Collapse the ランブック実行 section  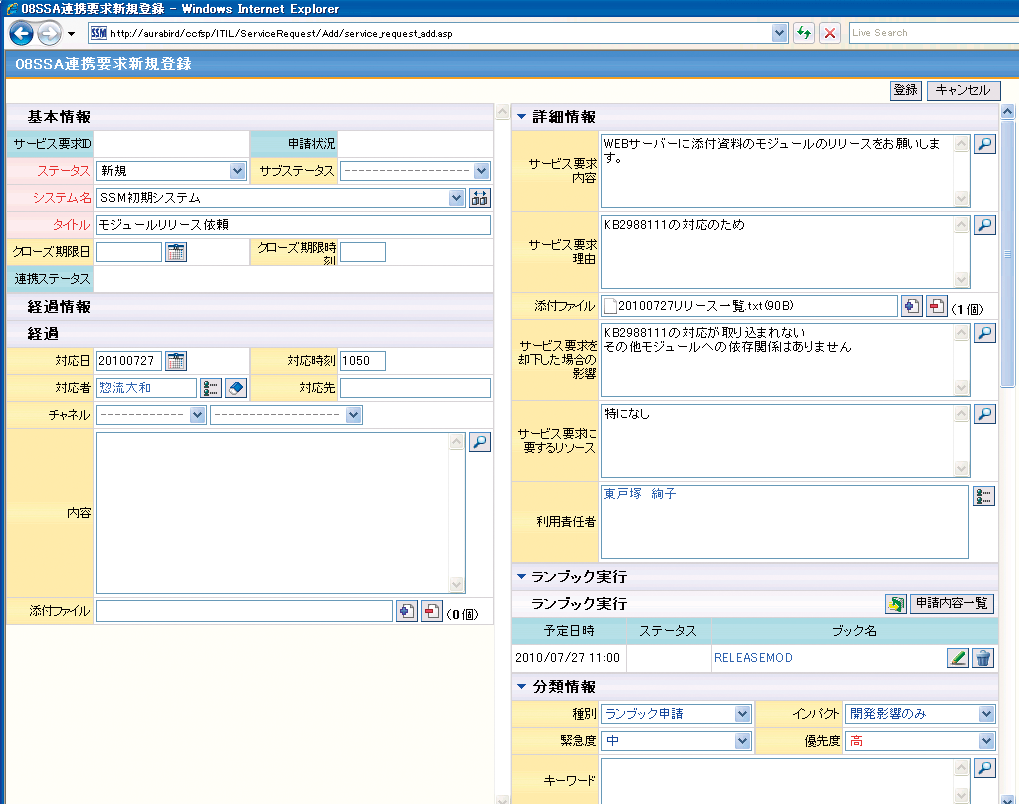pos(521,577)
